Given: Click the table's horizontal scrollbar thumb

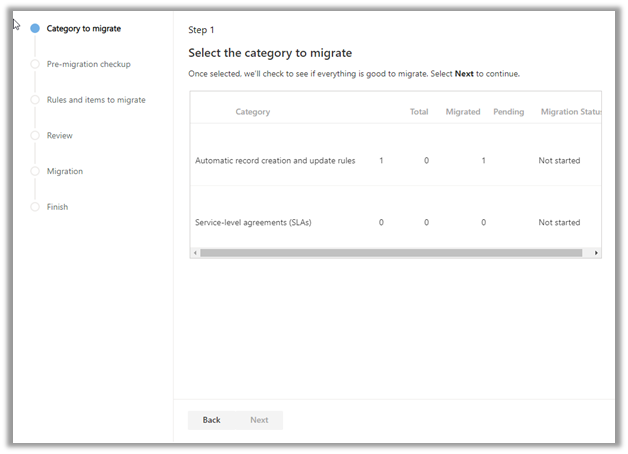Looking at the screenshot, I should click(390, 253).
